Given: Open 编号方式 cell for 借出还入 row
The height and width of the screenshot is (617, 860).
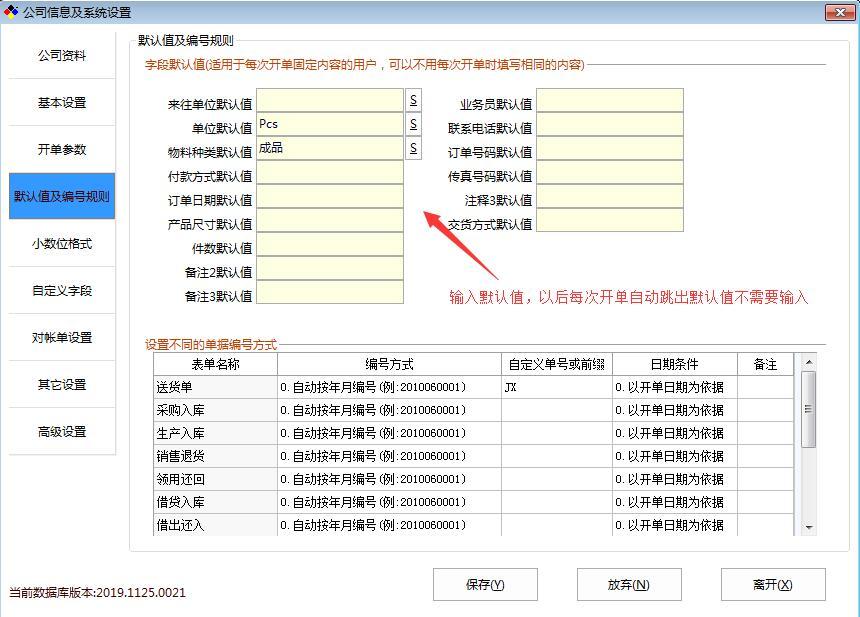Looking at the screenshot, I should [x=389, y=525].
